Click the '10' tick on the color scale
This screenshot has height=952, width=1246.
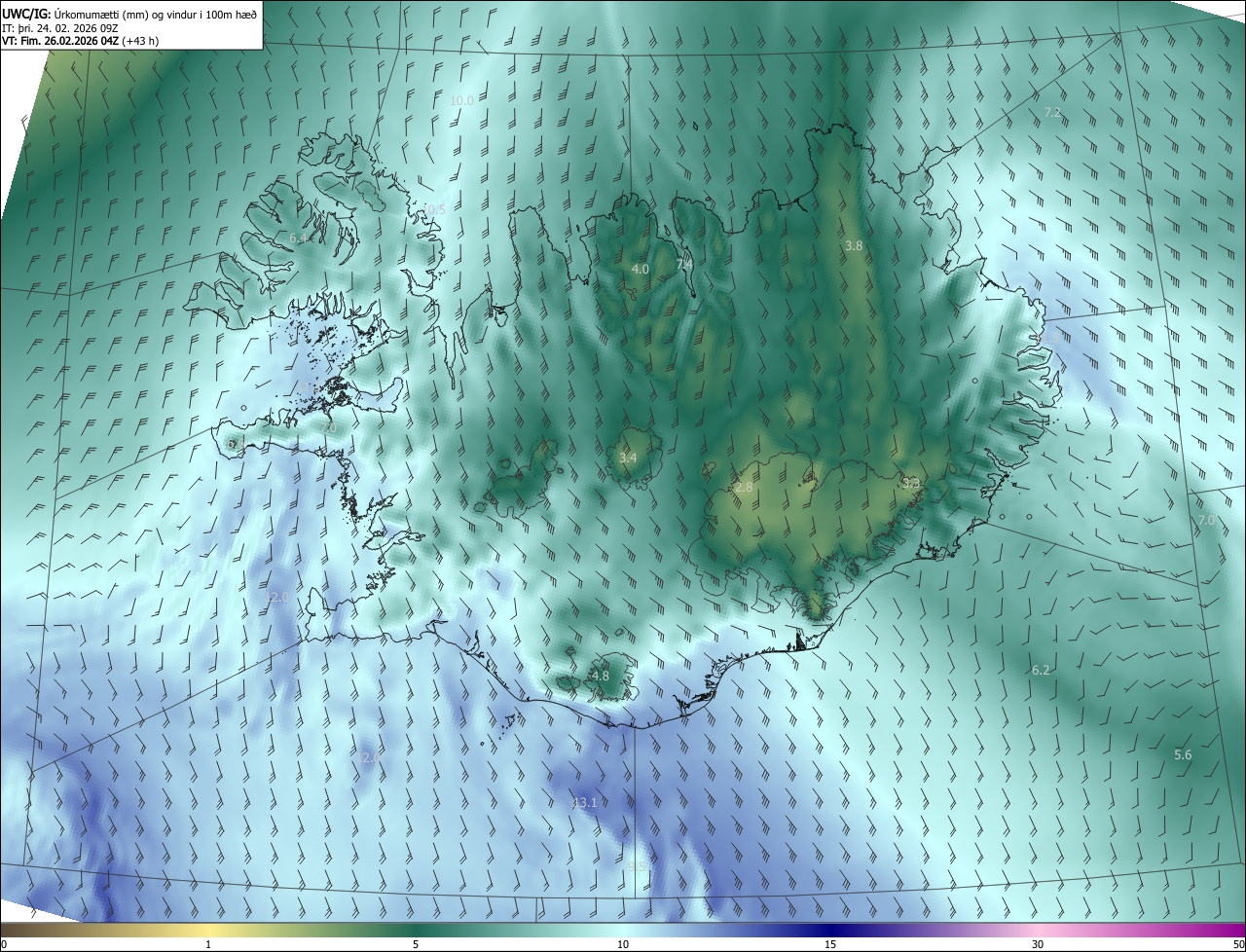[x=623, y=944]
